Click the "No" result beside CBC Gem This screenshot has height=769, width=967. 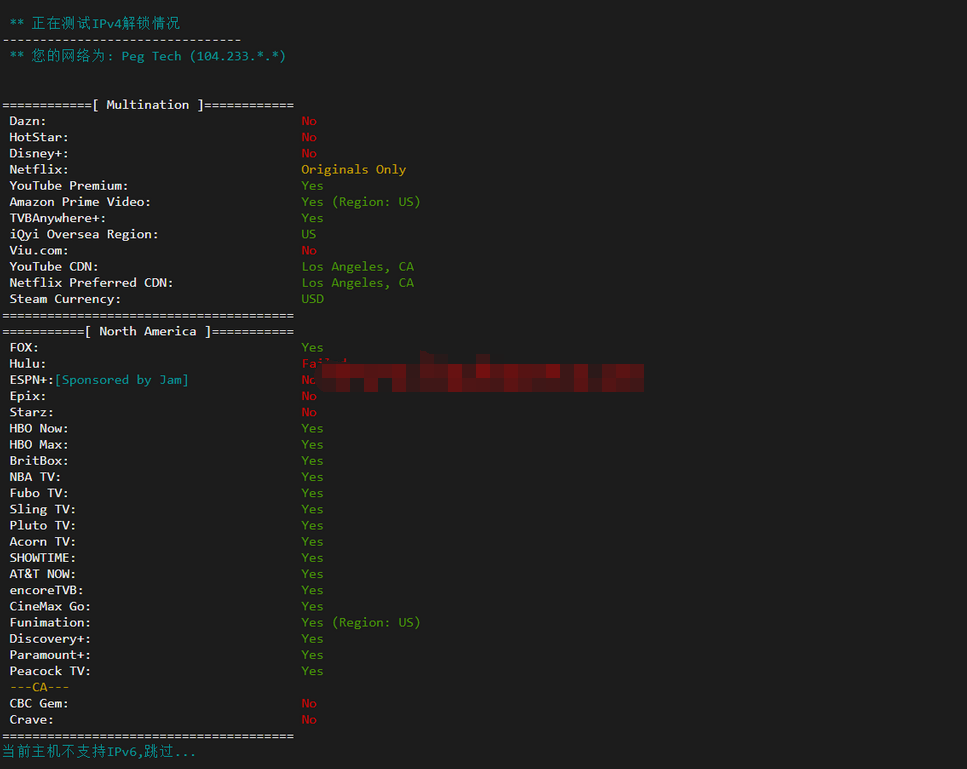pos(309,704)
